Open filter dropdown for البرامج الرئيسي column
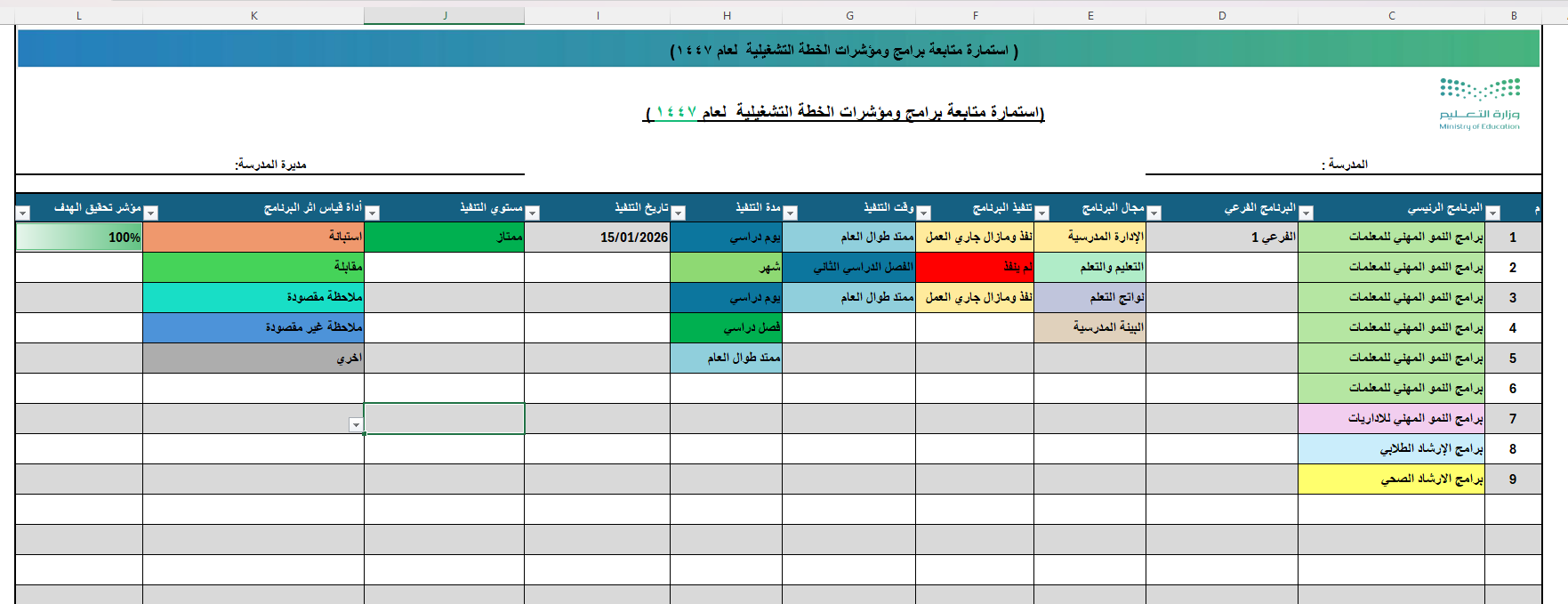Viewport: 1568px width, 604px height. 1493,213
